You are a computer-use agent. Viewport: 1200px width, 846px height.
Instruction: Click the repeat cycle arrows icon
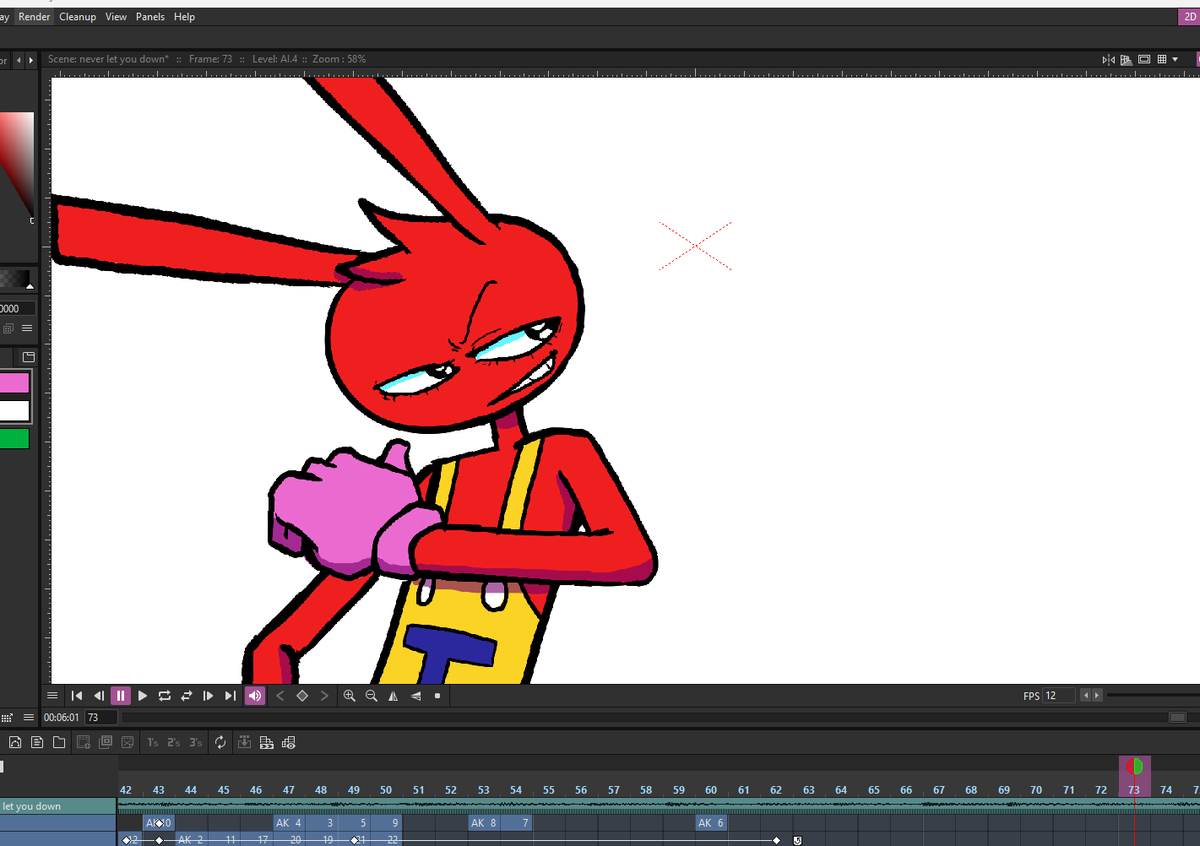[x=220, y=742]
